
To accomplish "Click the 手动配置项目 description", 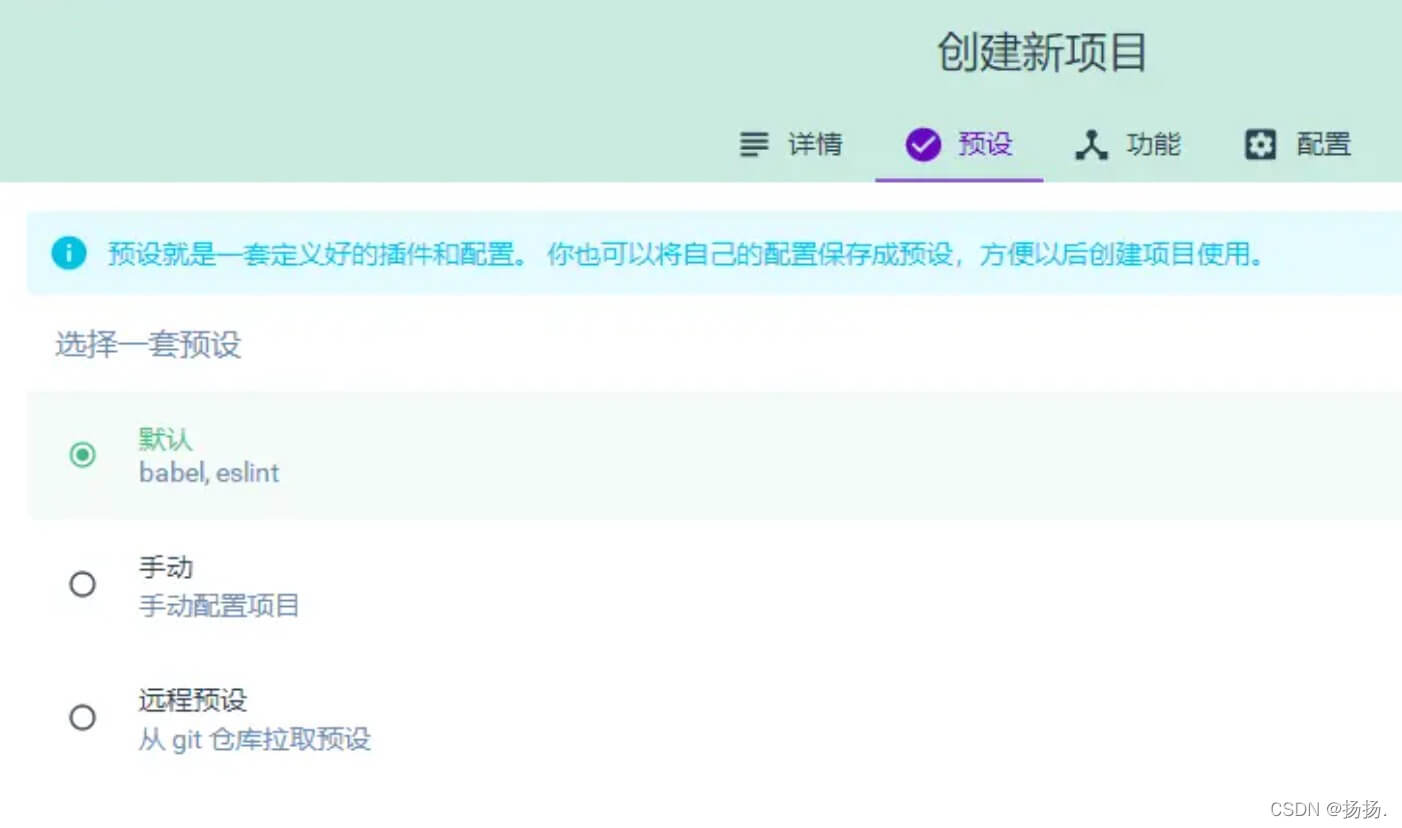I will point(219,605).
